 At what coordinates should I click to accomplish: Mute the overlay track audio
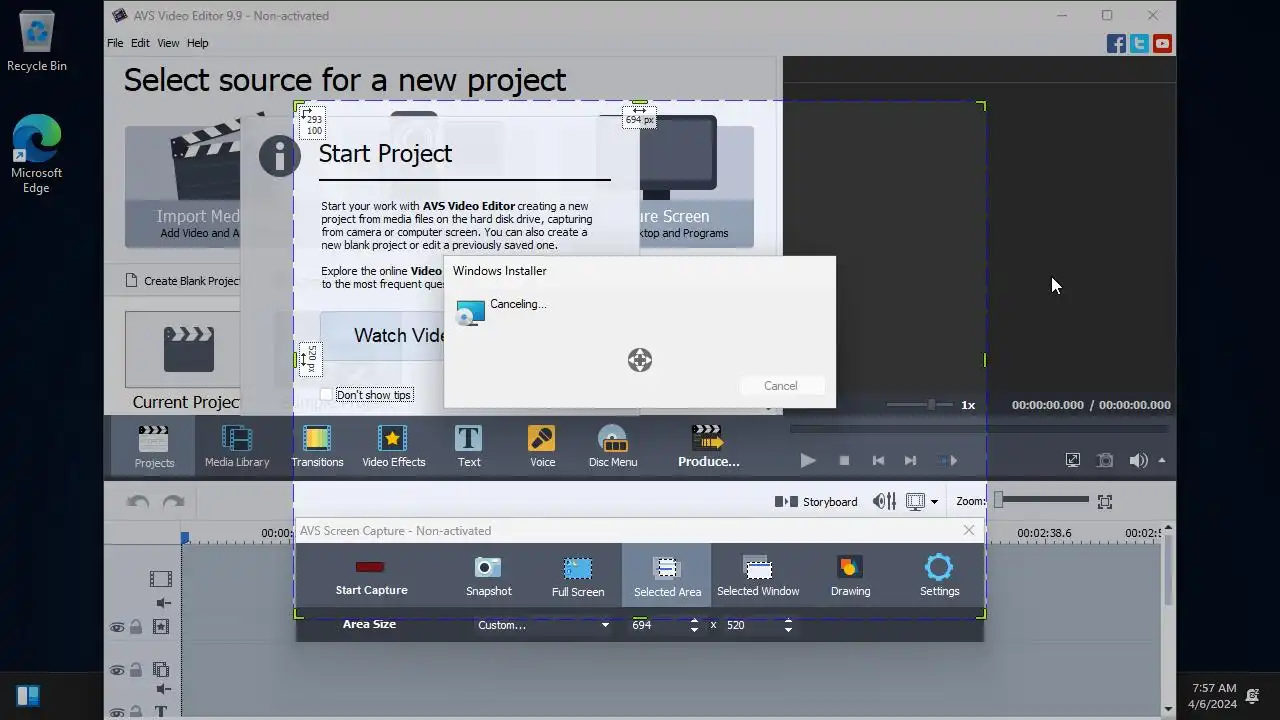pos(162,690)
